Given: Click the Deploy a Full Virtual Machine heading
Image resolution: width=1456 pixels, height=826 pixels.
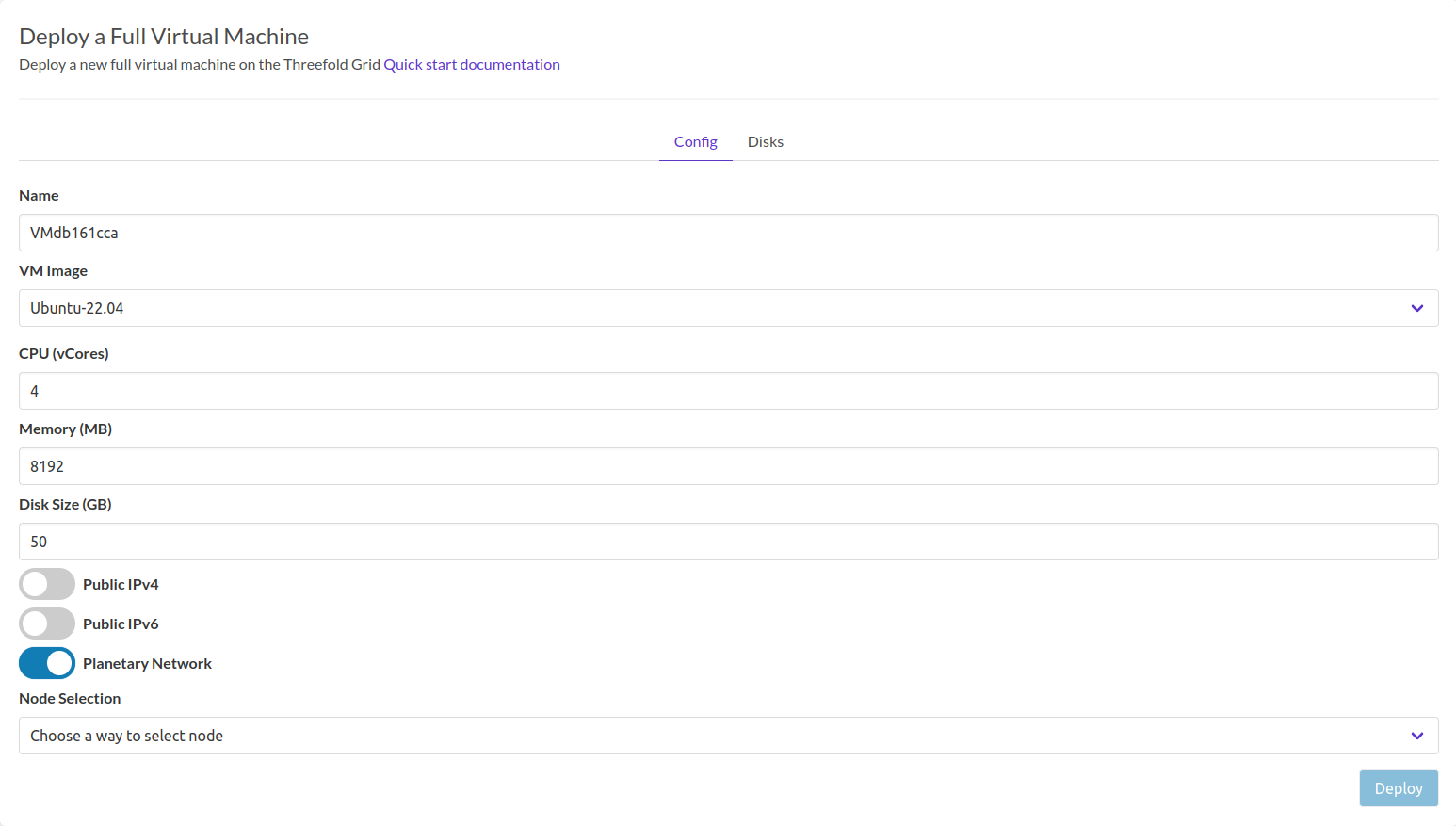Looking at the screenshot, I should [164, 37].
